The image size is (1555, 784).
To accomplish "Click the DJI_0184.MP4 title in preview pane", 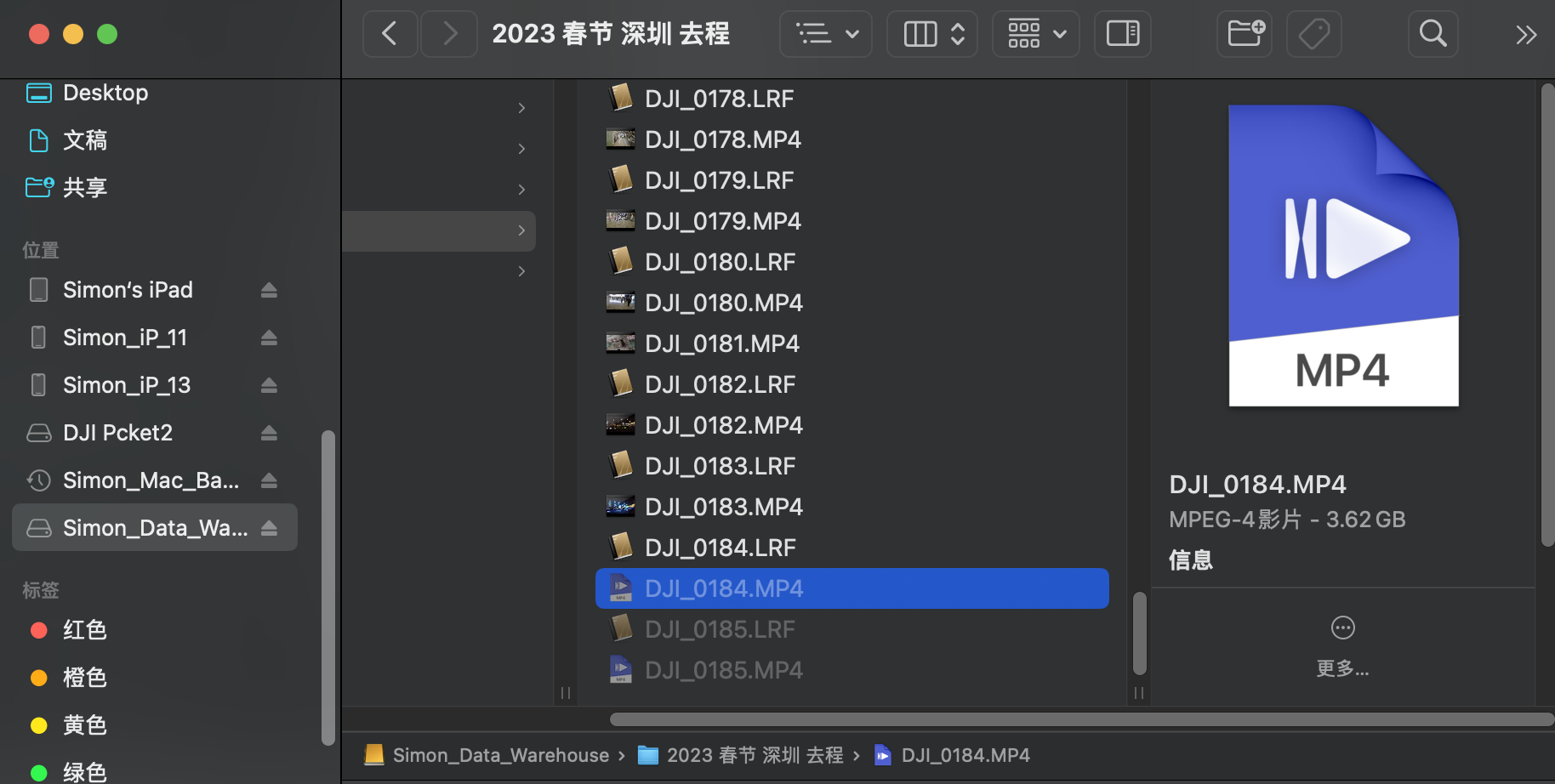I will [1257, 485].
